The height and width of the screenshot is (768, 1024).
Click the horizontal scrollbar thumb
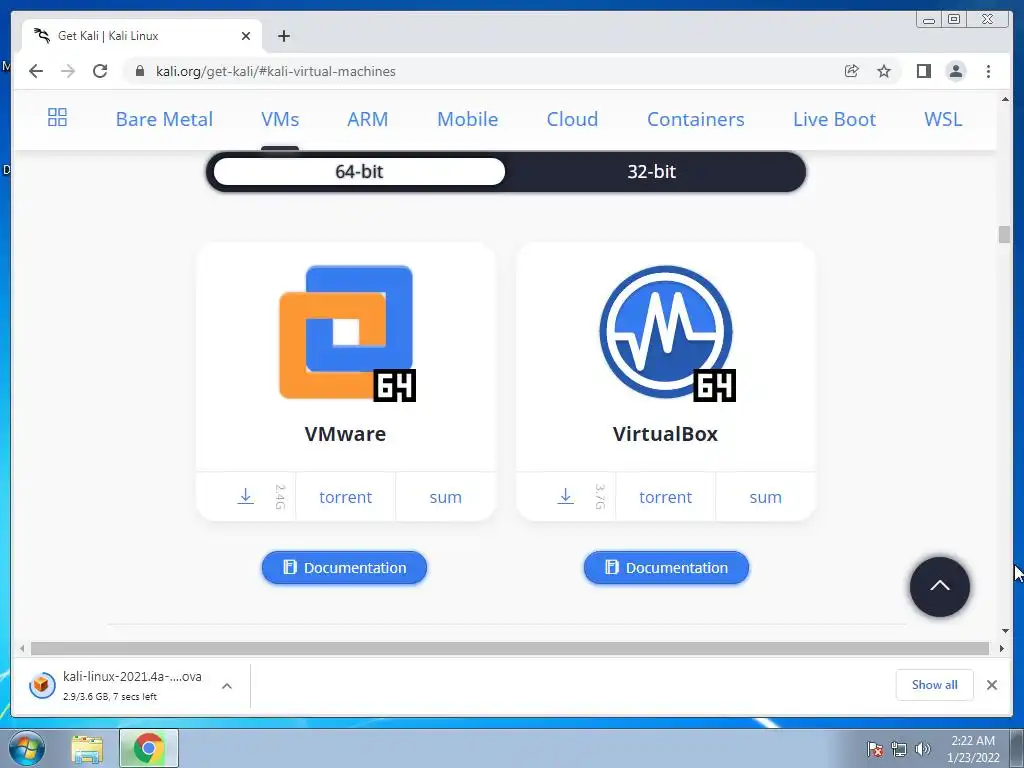coord(510,648)
